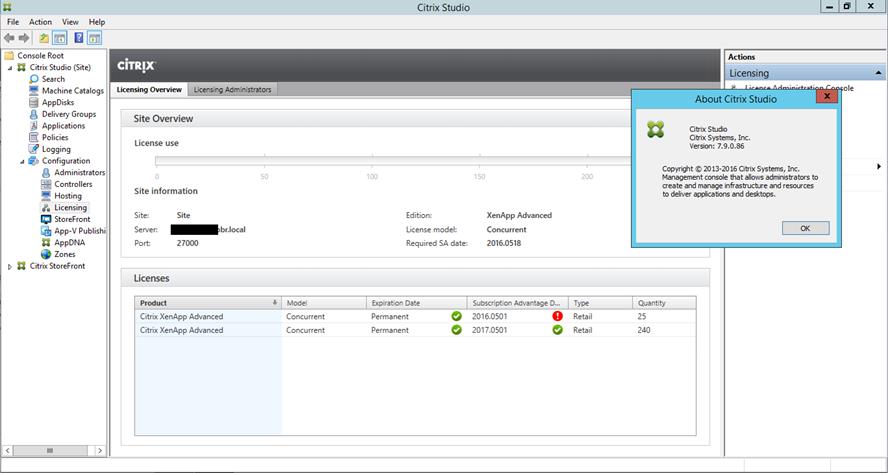The image size is (888, 473).
Task: Expand the Citrix StoreFront tree node
Action: 10,266
